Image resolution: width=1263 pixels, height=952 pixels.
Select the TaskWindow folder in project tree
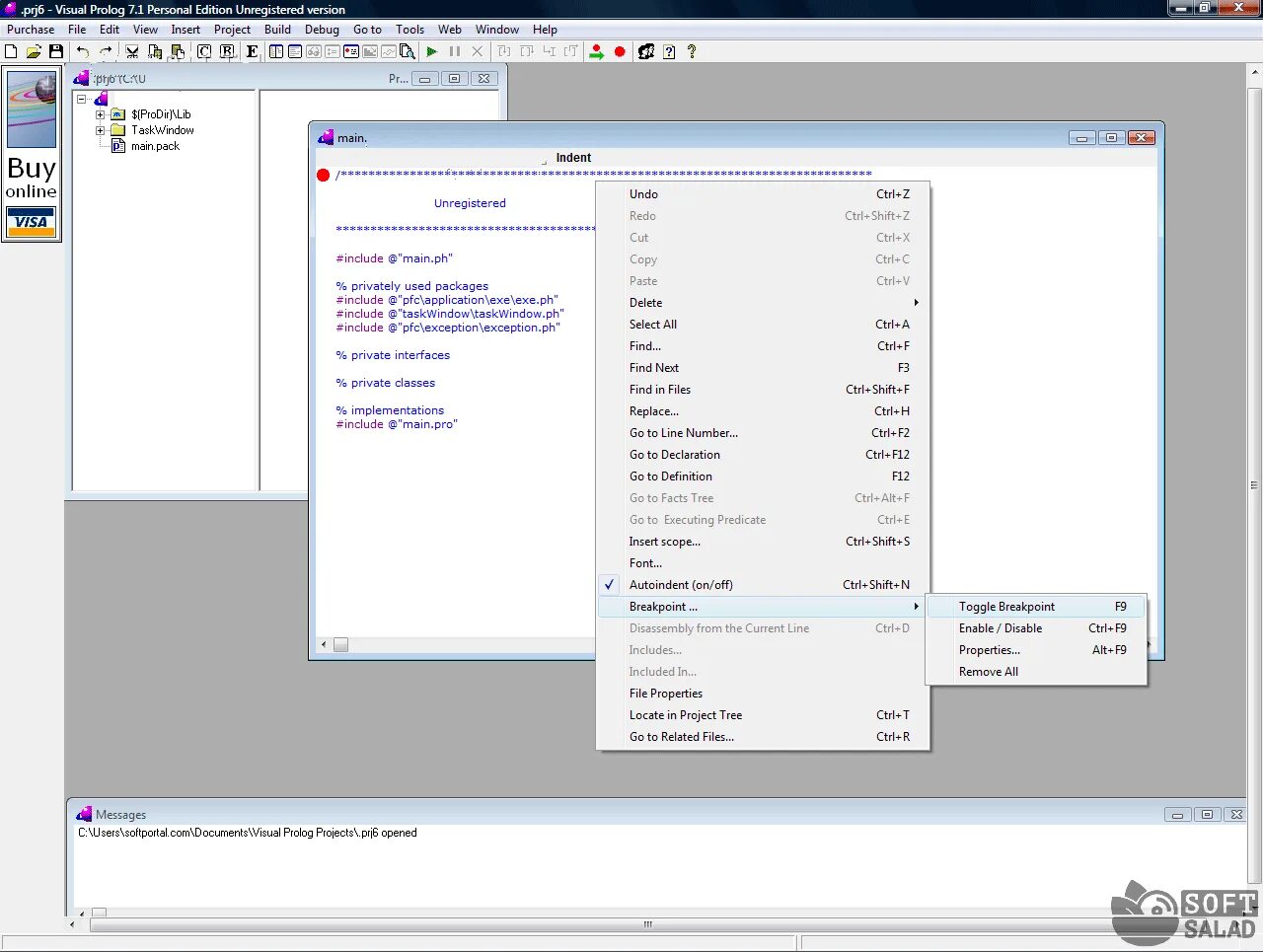[163, 130]
